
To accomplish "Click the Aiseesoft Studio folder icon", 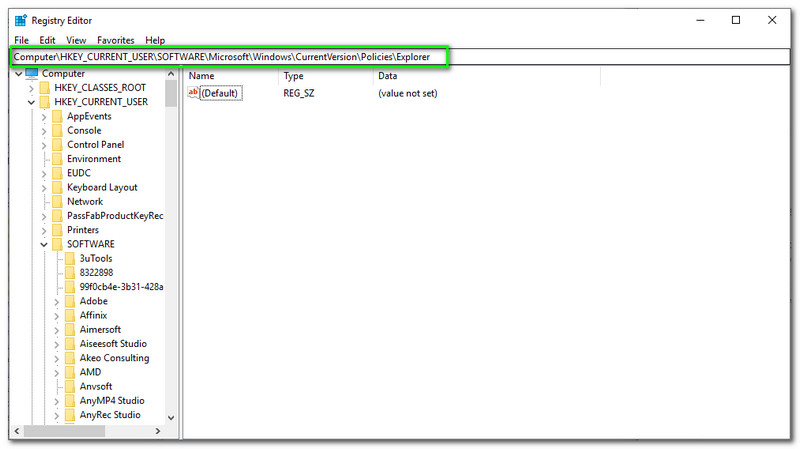I will click(x=70, y=344).
